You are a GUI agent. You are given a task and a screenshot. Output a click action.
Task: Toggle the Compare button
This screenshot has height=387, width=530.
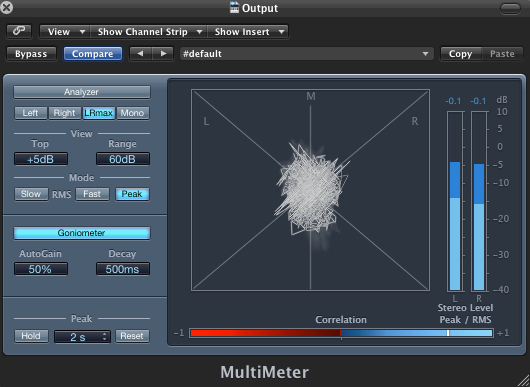pyautogui.click(x=93, y=54)
